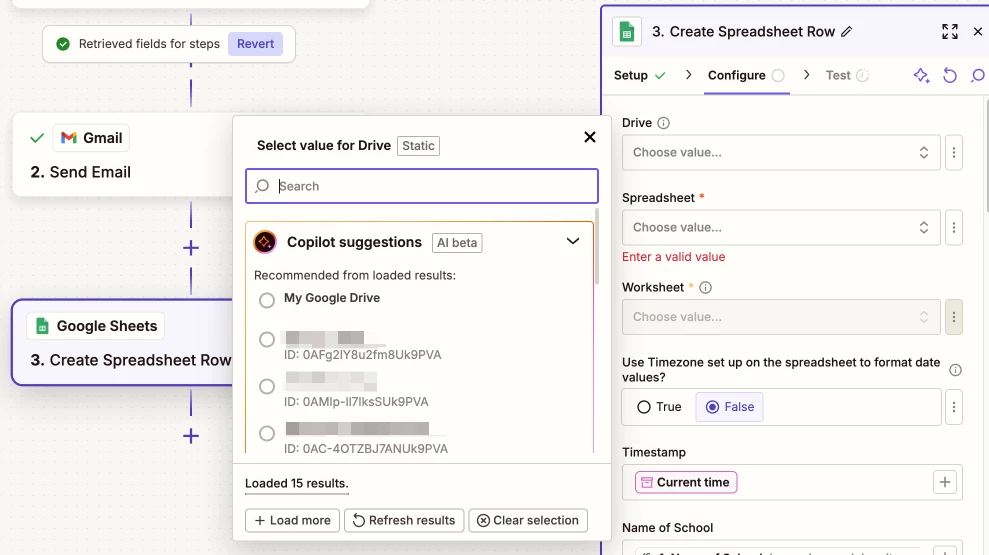Select My Google Drive radio option

coord(267,300)
